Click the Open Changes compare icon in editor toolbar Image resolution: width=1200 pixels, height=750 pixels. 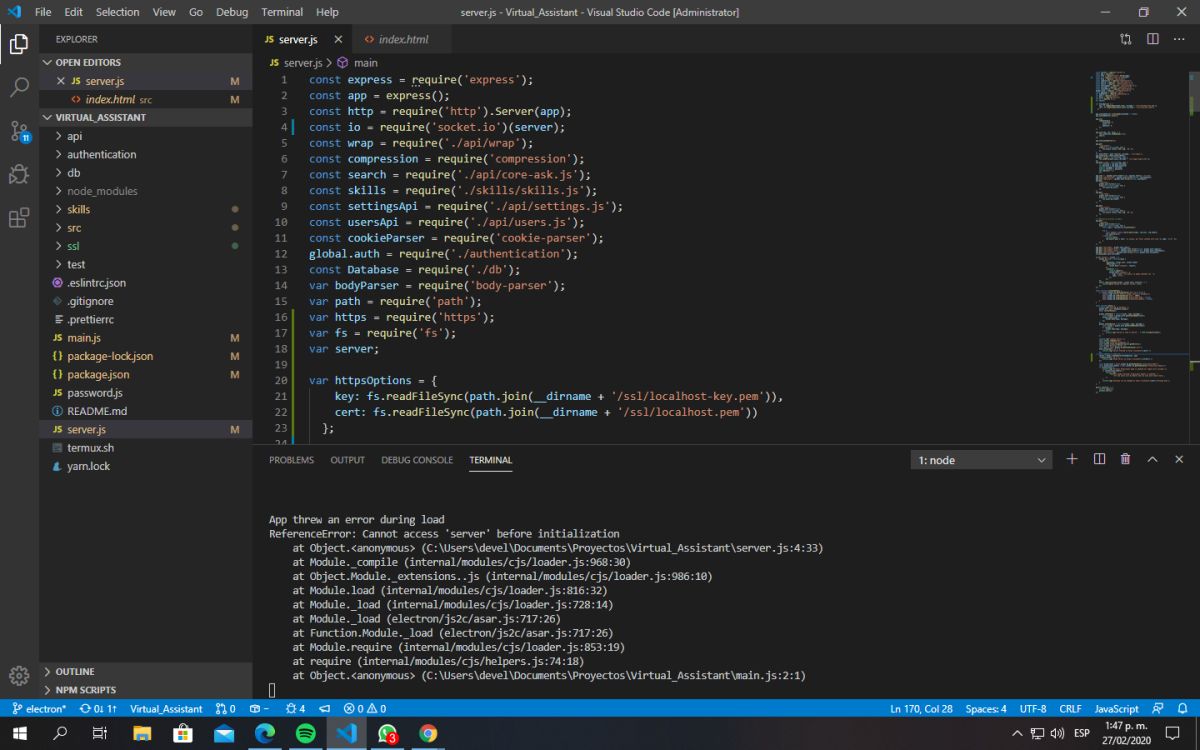click(1126, 39)
